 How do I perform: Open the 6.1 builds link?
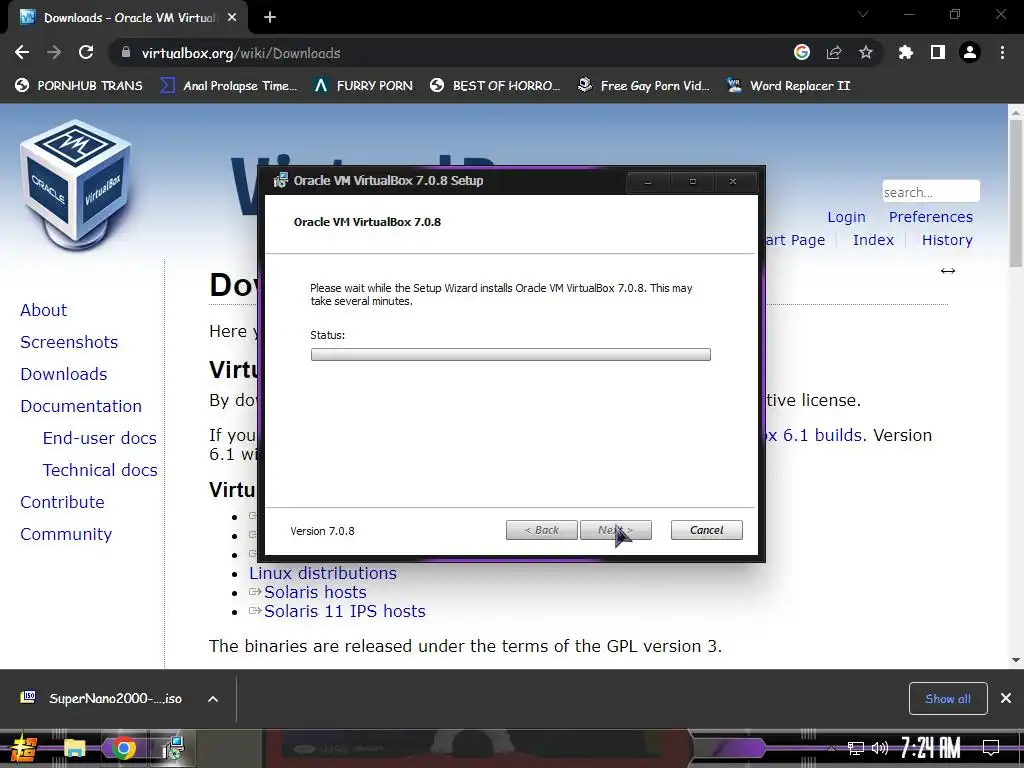tap(823, 436)
